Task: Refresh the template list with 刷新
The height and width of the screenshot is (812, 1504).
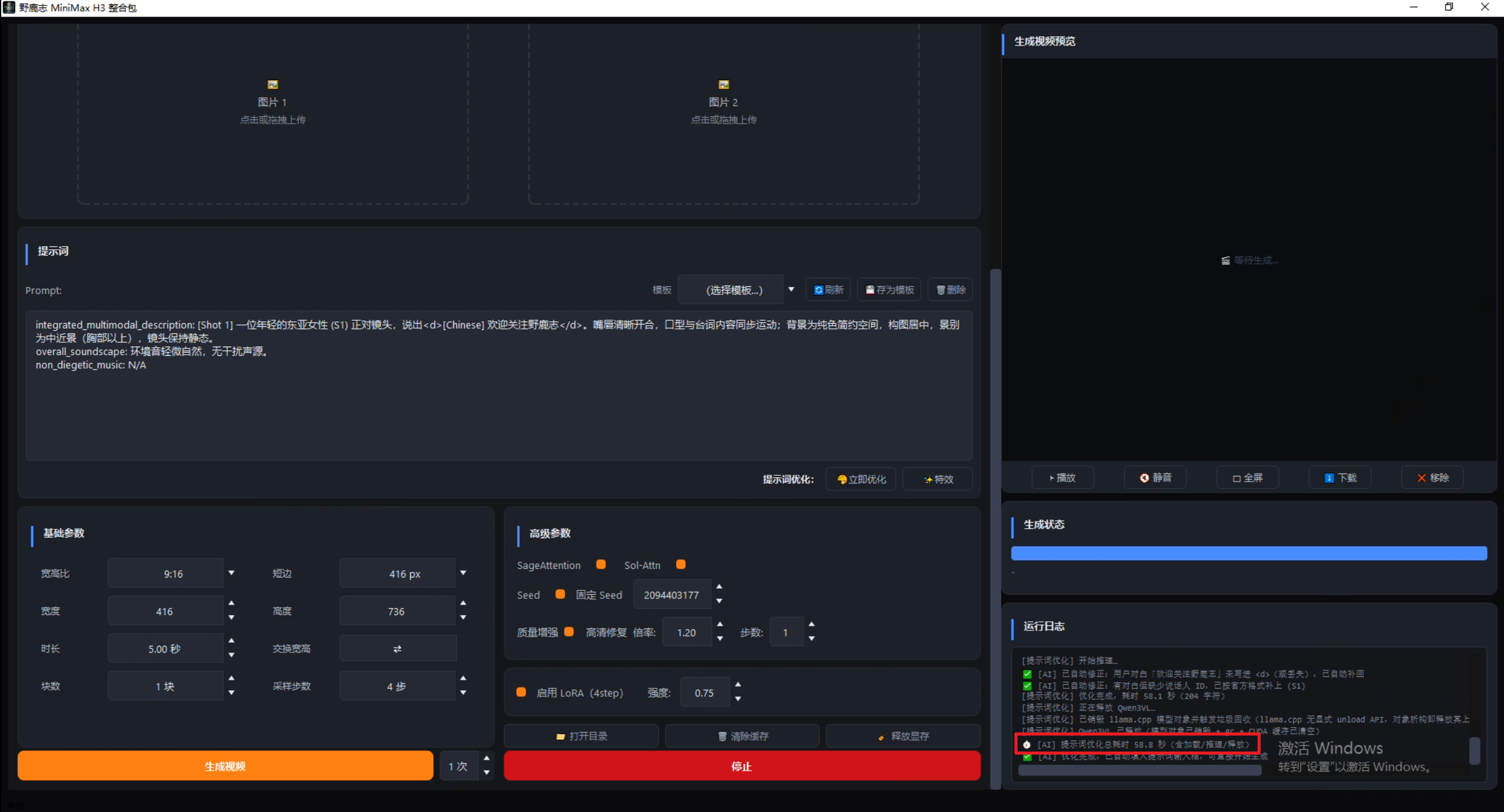Action: (828, 290)
